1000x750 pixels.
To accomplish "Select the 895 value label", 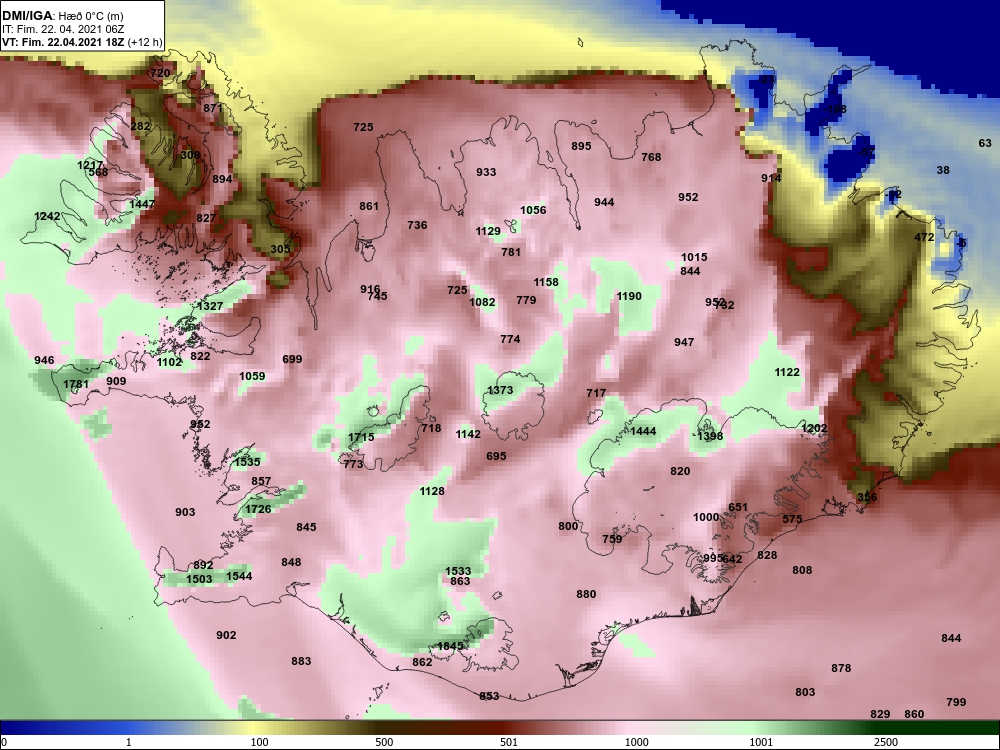I will point(581,146).
